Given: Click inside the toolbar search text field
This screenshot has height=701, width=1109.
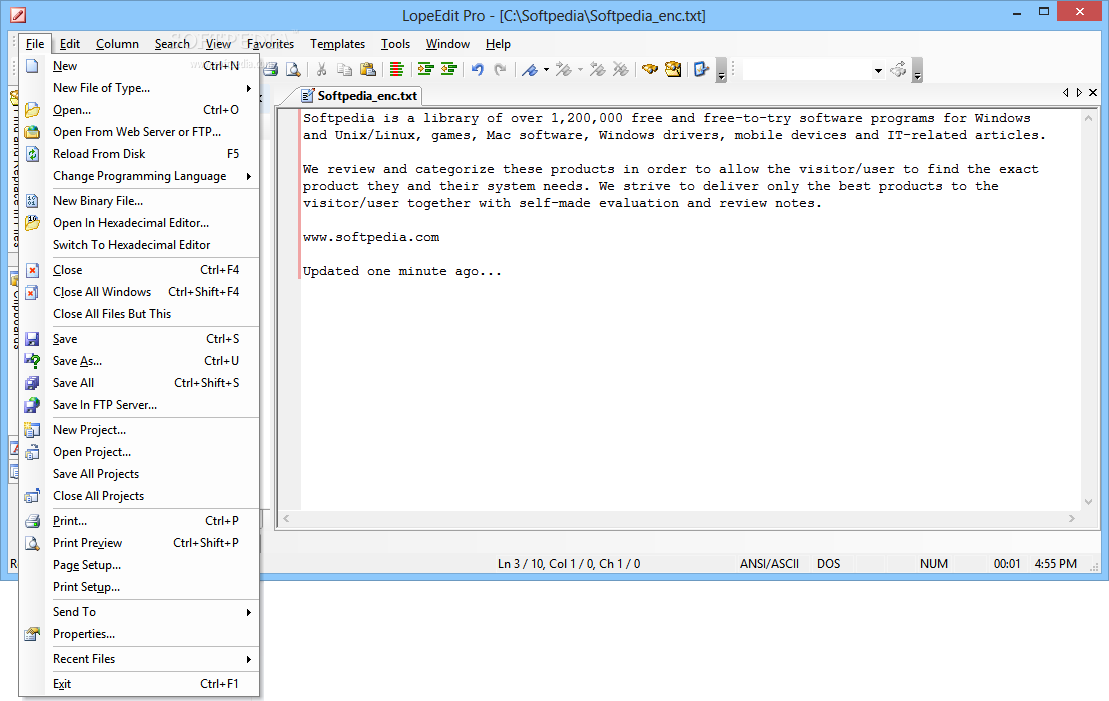Looking at the screenshot, I should pos(807,70).
